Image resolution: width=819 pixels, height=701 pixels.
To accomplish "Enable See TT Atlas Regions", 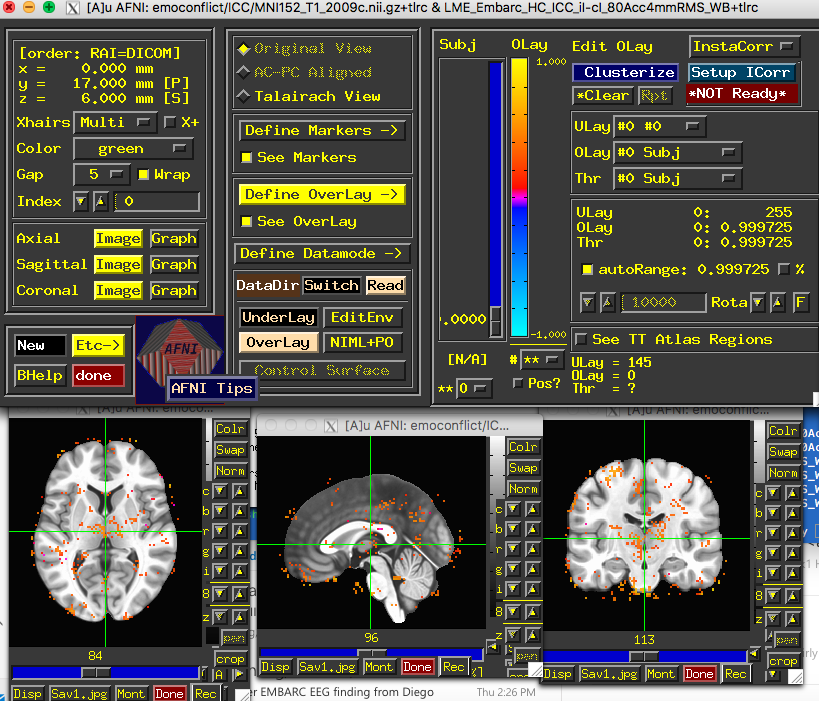I will click(x=580, y=340).
